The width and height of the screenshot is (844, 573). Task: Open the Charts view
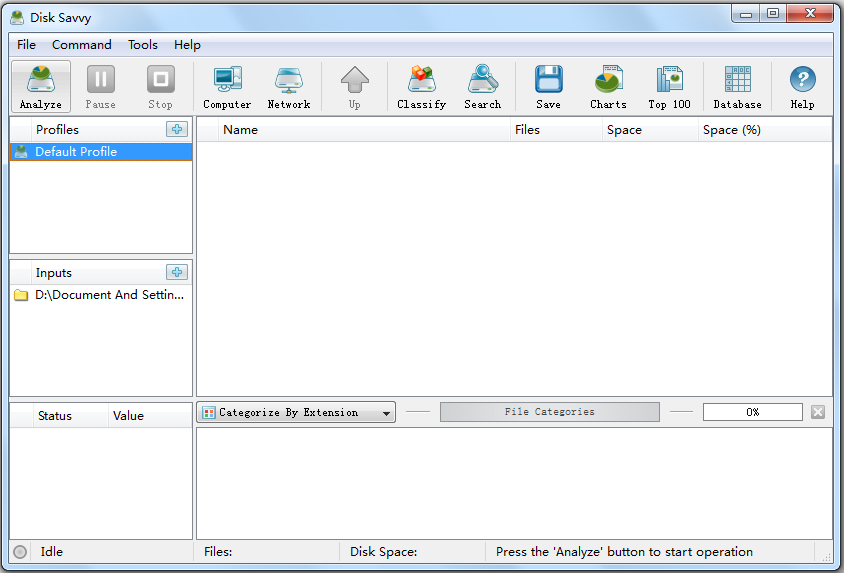pyautogui.click(x=608, y=86)
